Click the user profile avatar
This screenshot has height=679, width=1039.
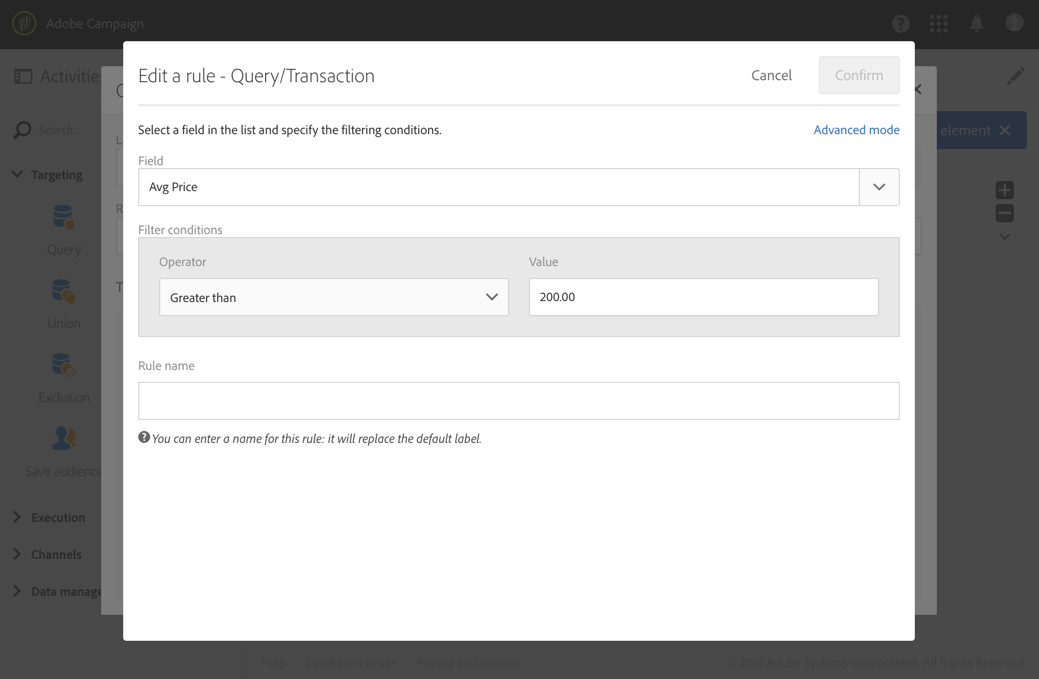(x=1014, y=23)
